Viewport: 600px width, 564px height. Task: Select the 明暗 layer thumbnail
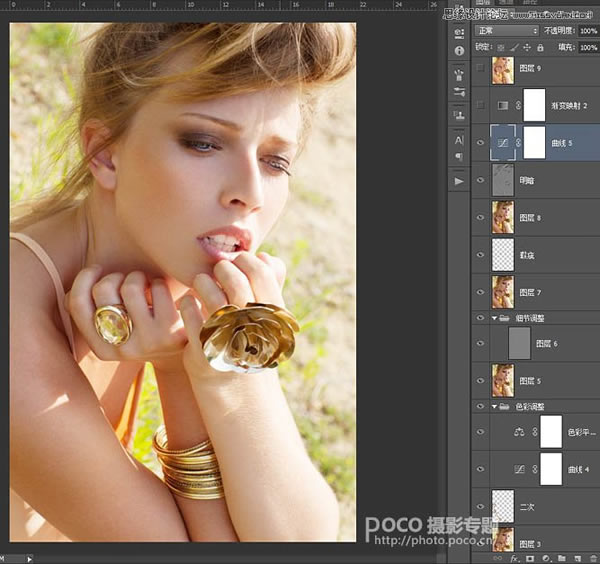coord(503,180)
